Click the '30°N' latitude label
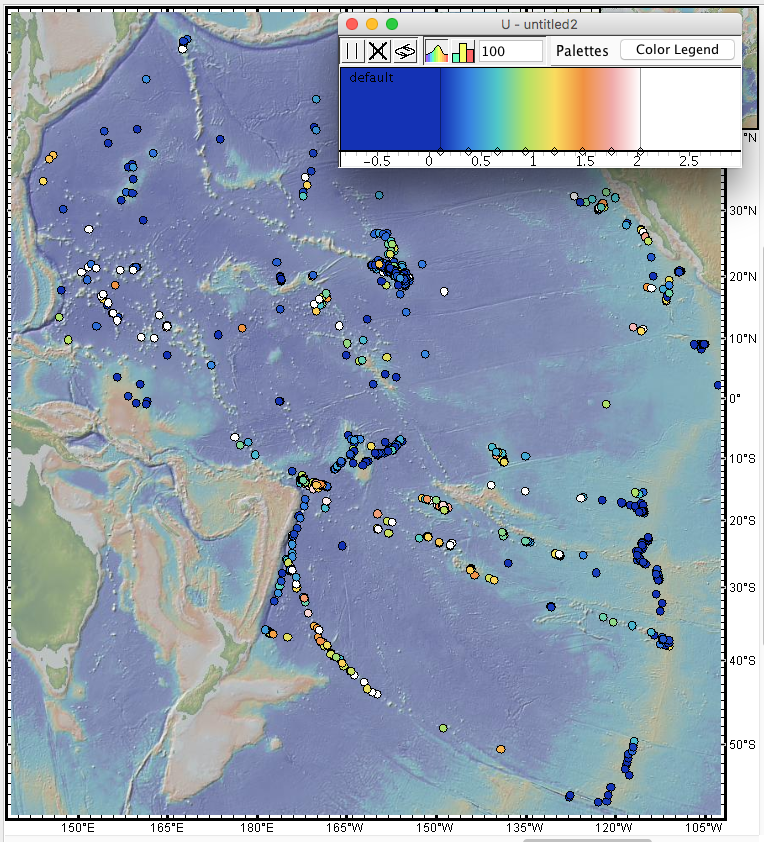Image resolution: width=764 pixels, height=842 pixels. pyautogui.click(x=743, y=211)
